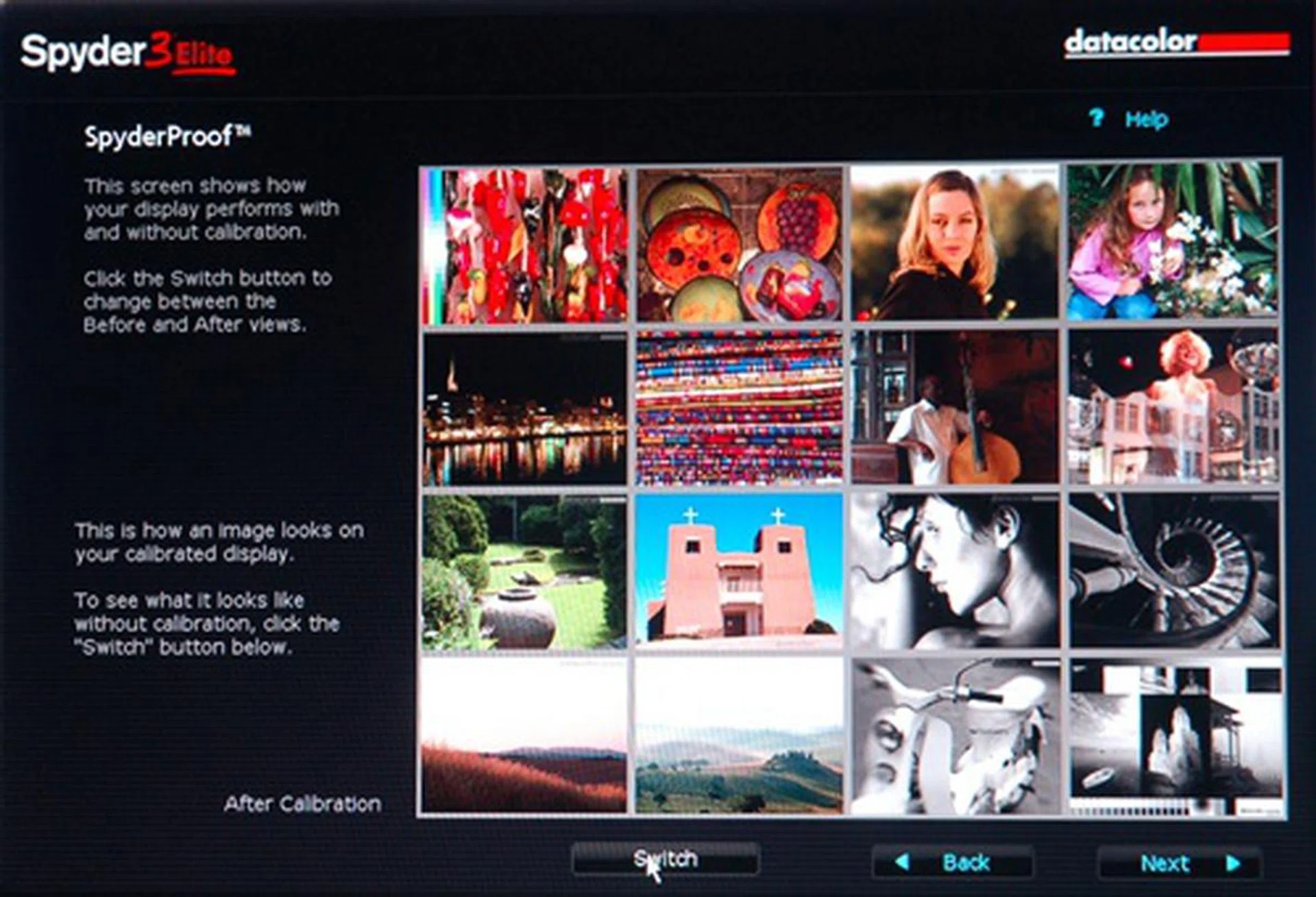Click the datacolor logo

(x=1176, y=44)
